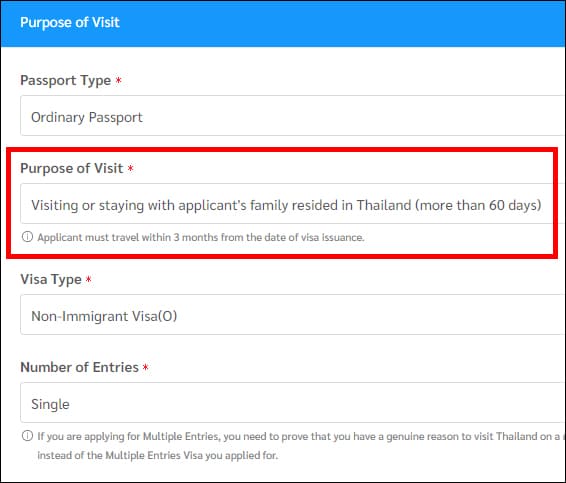566x483 pixels.
Task: Click the 'Purpose of Visit' field label
Action: coord(72,169)
